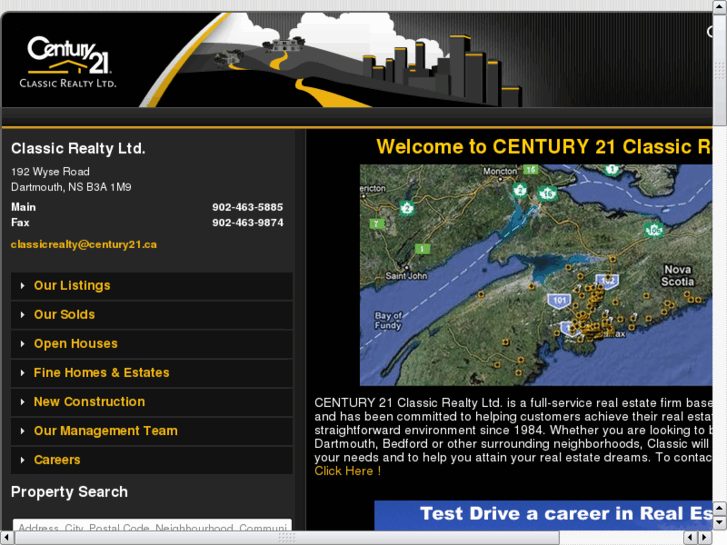The height and width of the screenshot is (545, 727).
Task: Click the scroll down arrow at the bottom
Action: point(720,522)
